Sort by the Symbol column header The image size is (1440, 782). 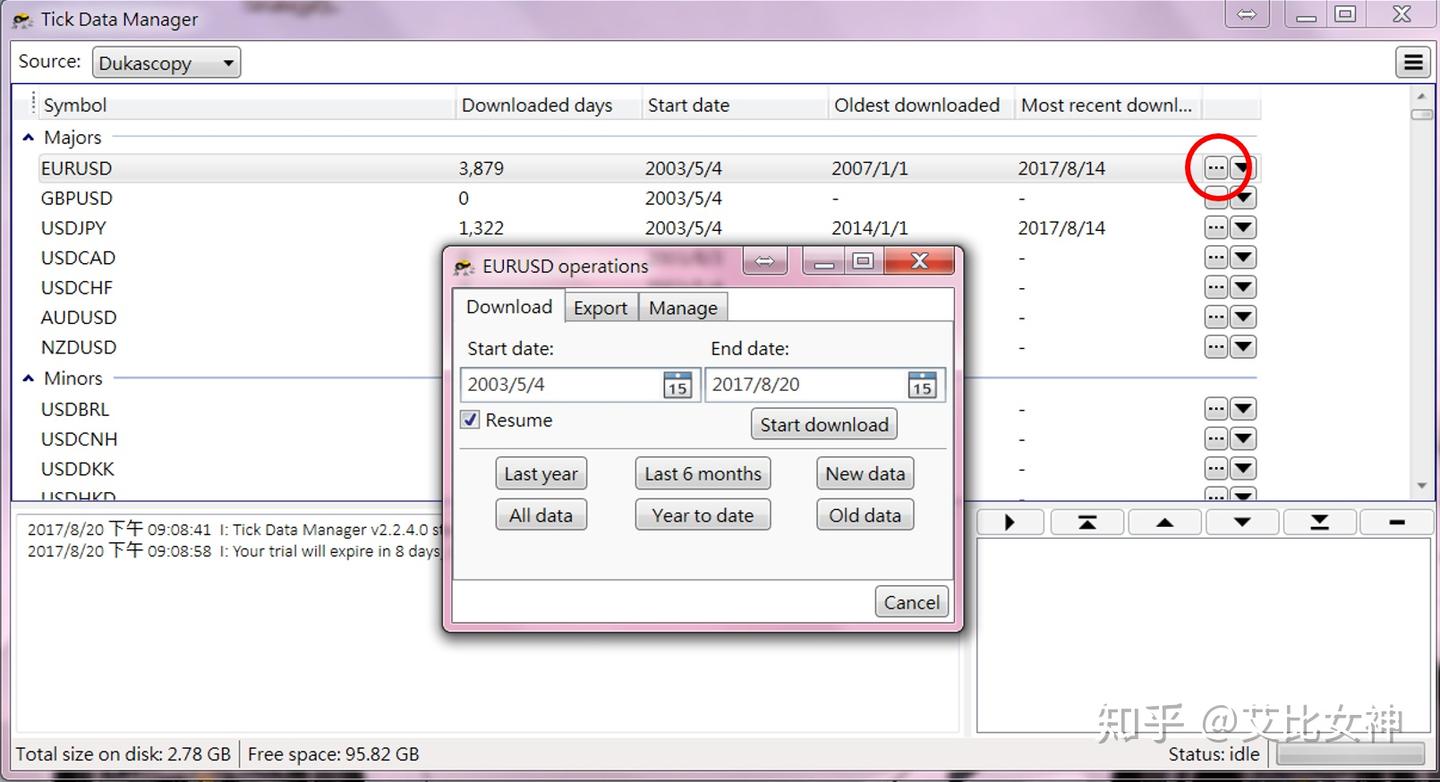(x=247, y=105)
